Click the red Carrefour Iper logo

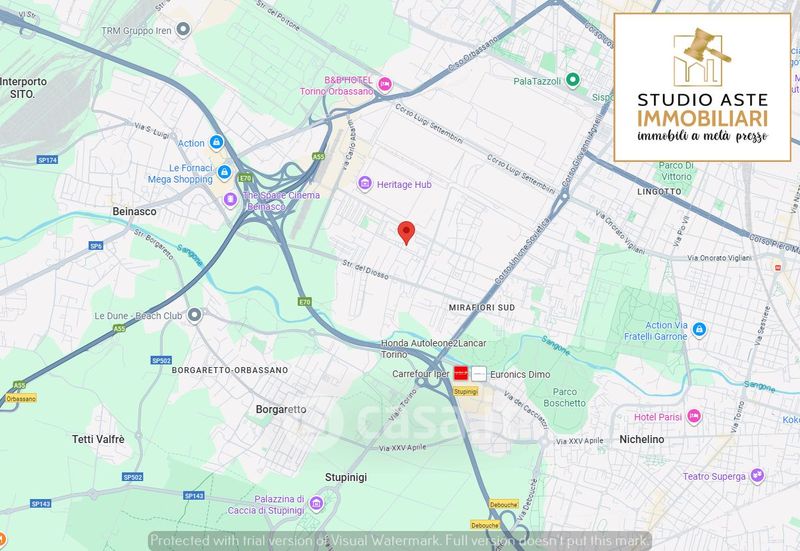461,373
